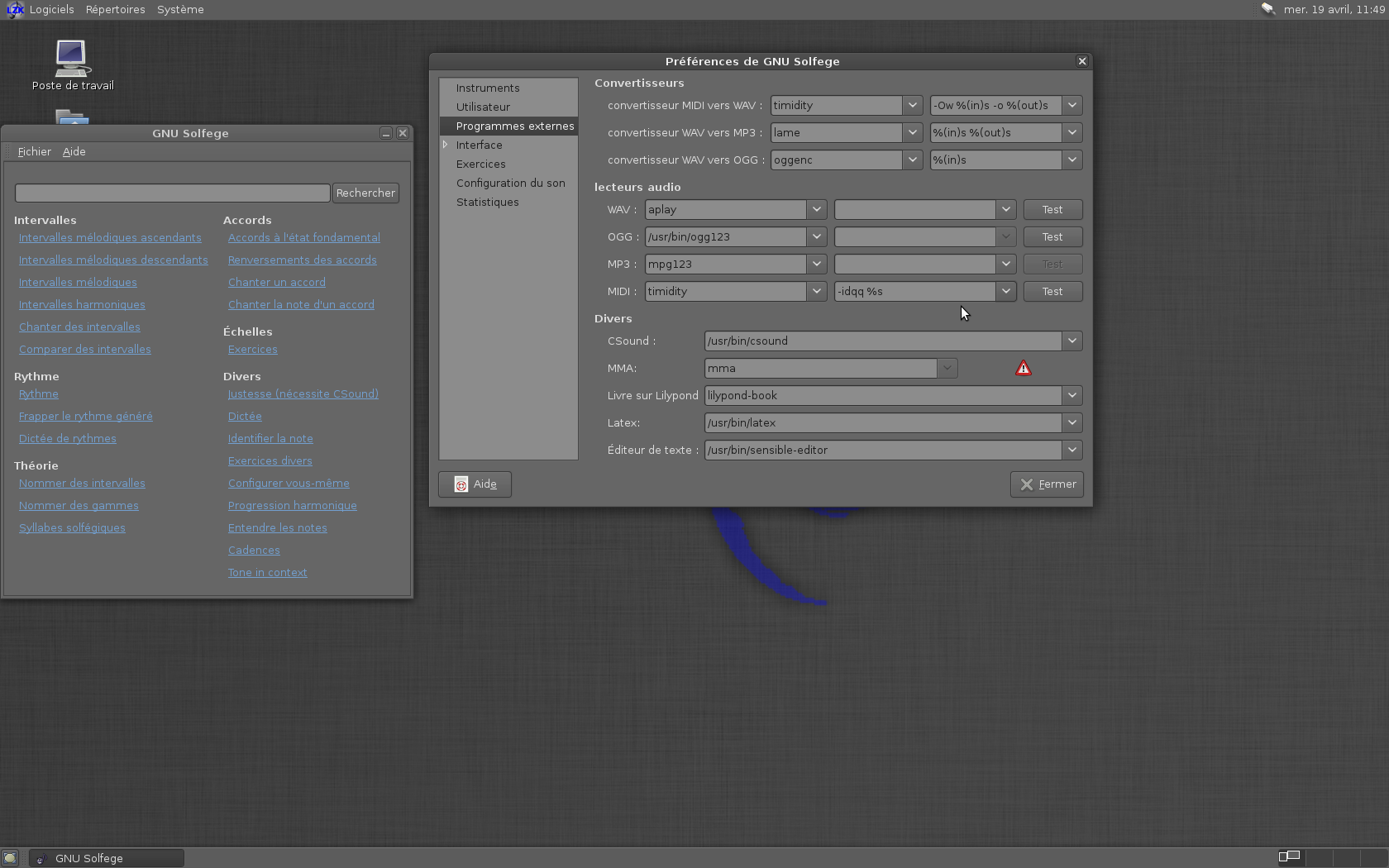This screenshot has width=1389, height=868.
Task: Click the workspace switcher icon in the bottom panel
Action: 1289,856
